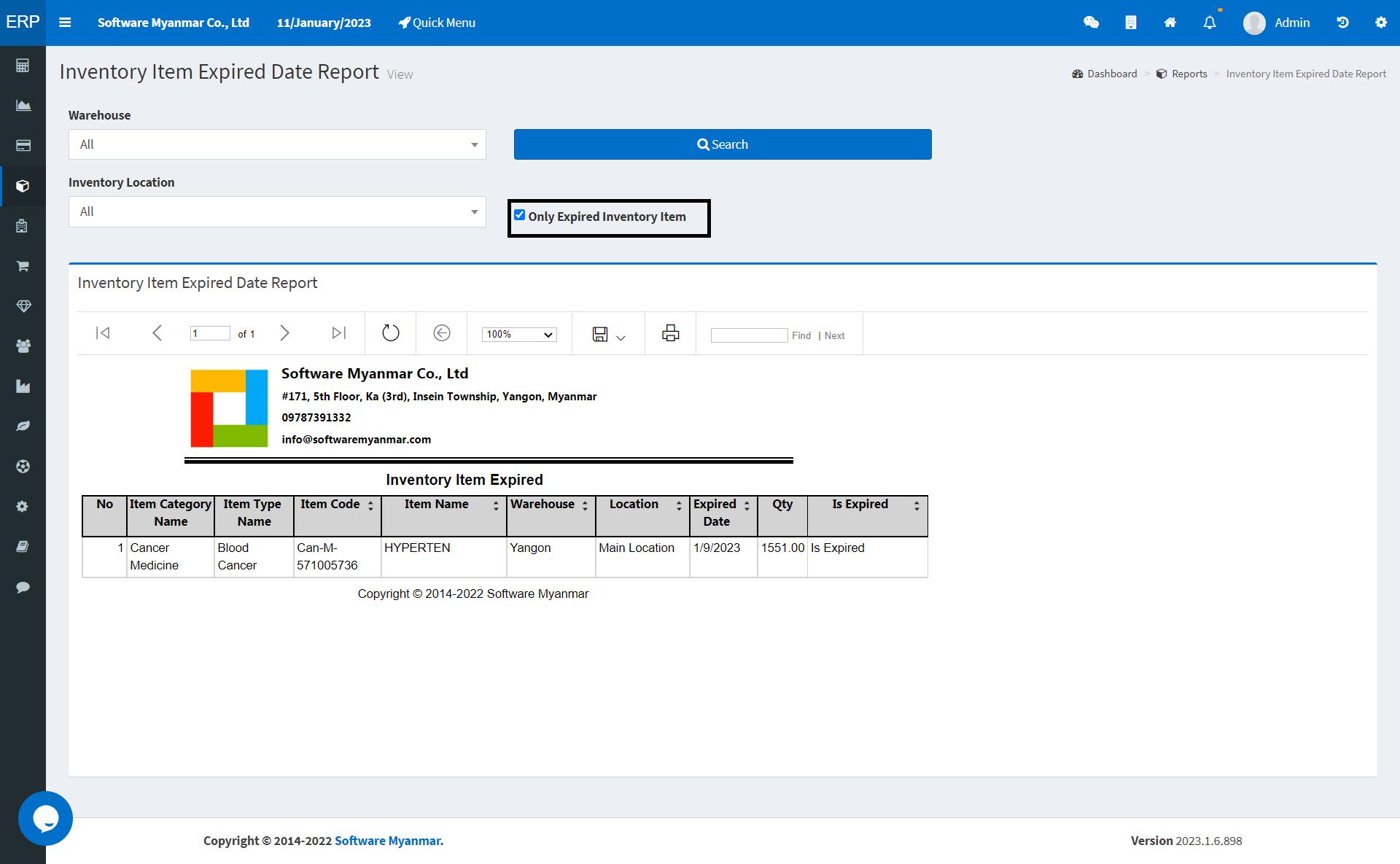Click the history clock icon in header
Viewport: 1400px width, 864px height.
tap(1342, 23)
